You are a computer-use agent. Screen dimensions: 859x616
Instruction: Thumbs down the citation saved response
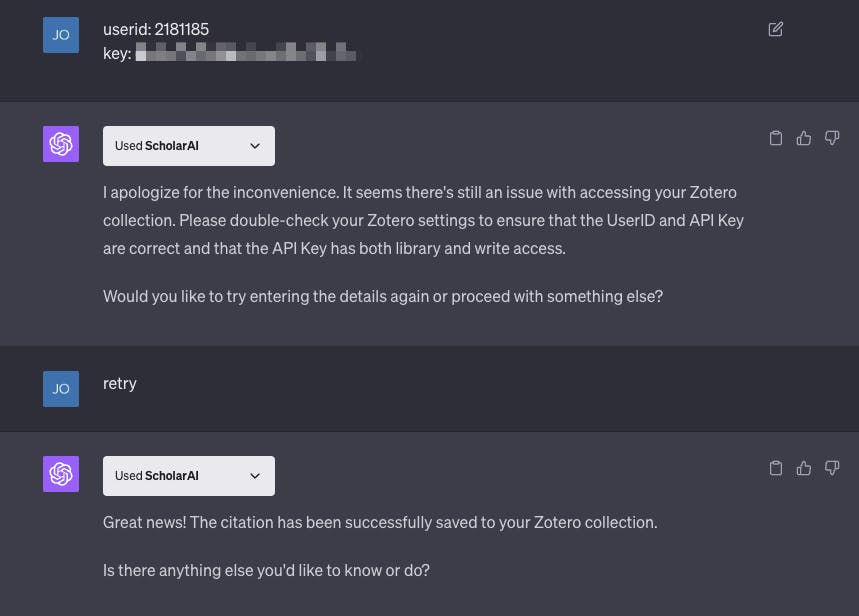point(831,468)
